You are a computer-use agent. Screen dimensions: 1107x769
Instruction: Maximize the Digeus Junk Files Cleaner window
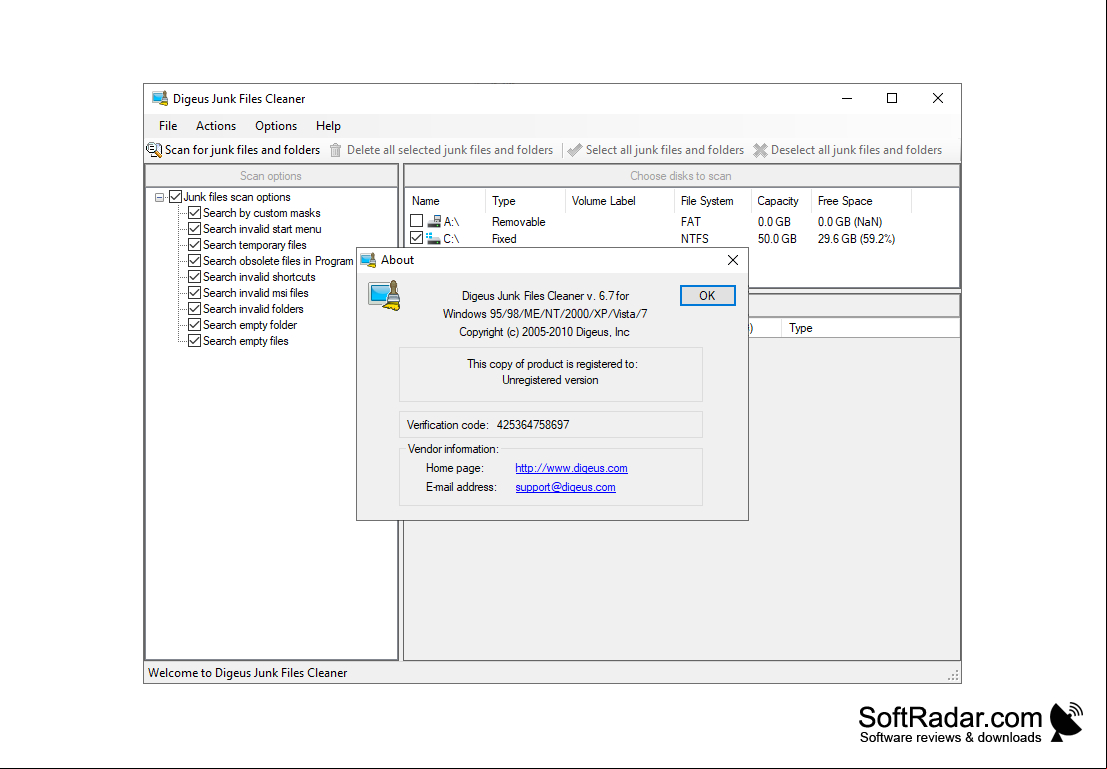point(892,98)
